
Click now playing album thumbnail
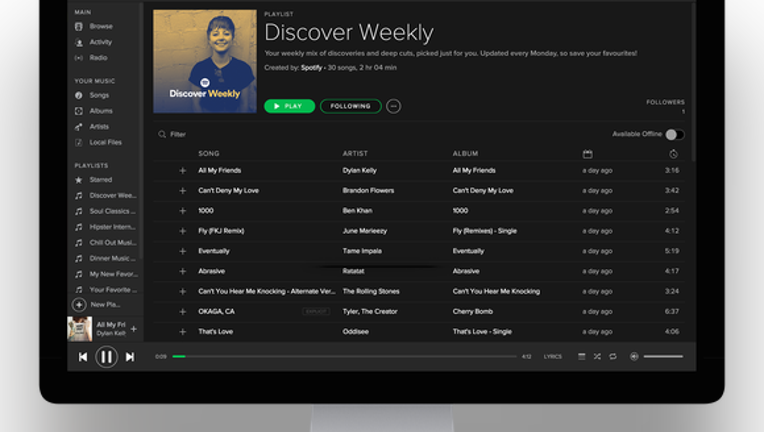tap(79, 329)
